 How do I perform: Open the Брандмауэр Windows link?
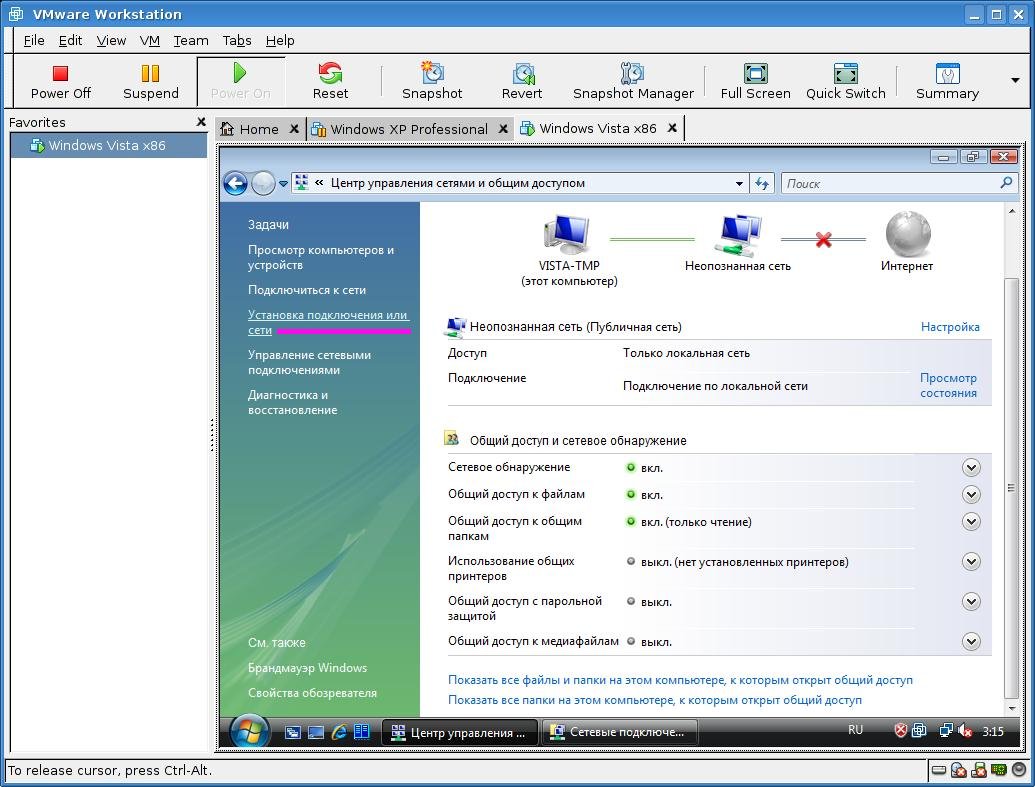(x=308, y=667)
